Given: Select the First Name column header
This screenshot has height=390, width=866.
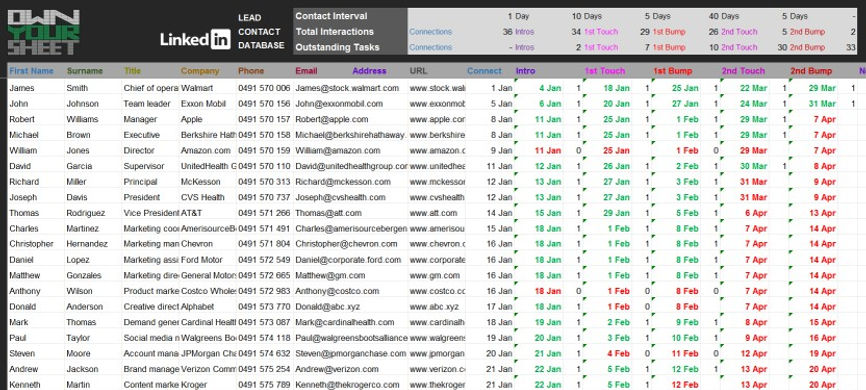Looking at the screenshot, I should [31, 71].
